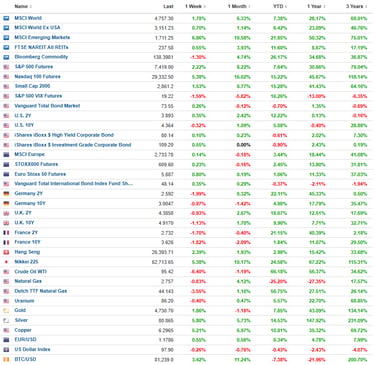Sort by 3 Years column header
This screenshot has width=375, height=365.
(356, 6)
